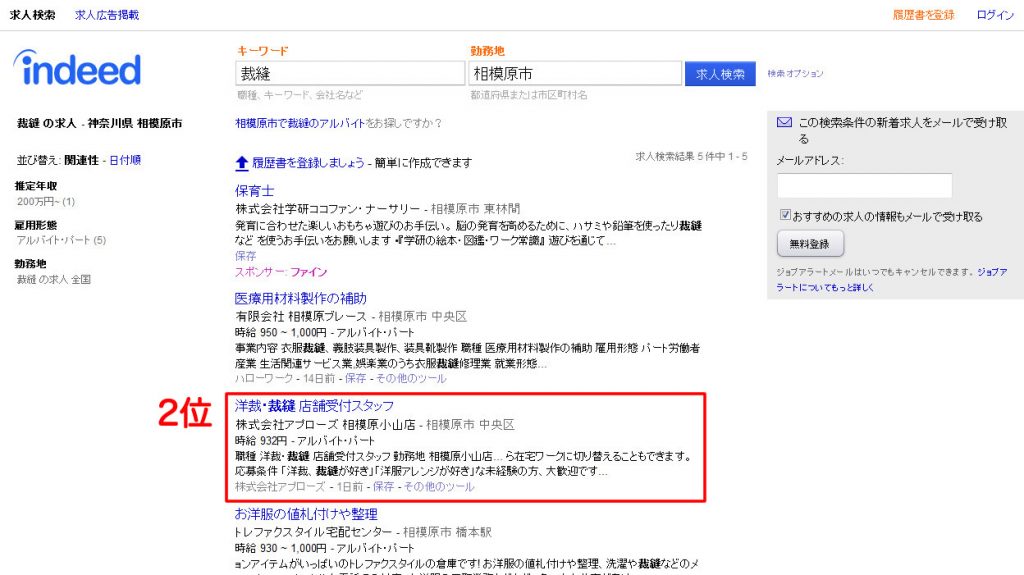Click 時給 932円 - アルバイト・パート text
This screenshot has width=1024, height=575.
[305, 440]
